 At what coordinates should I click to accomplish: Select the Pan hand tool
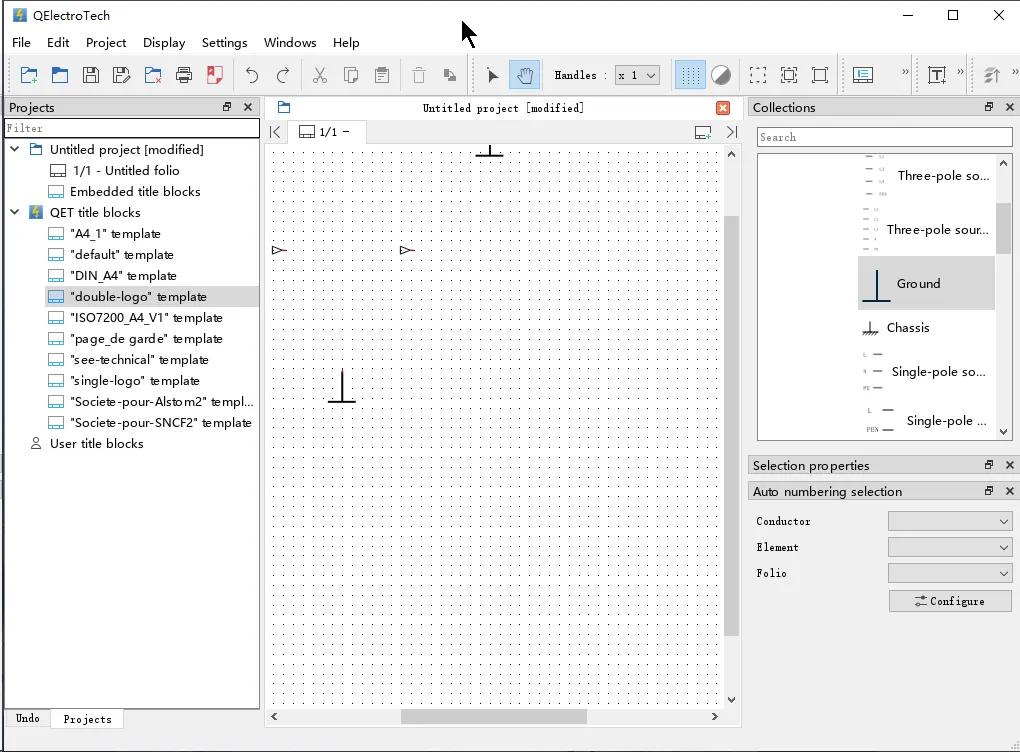click(524, 74)
